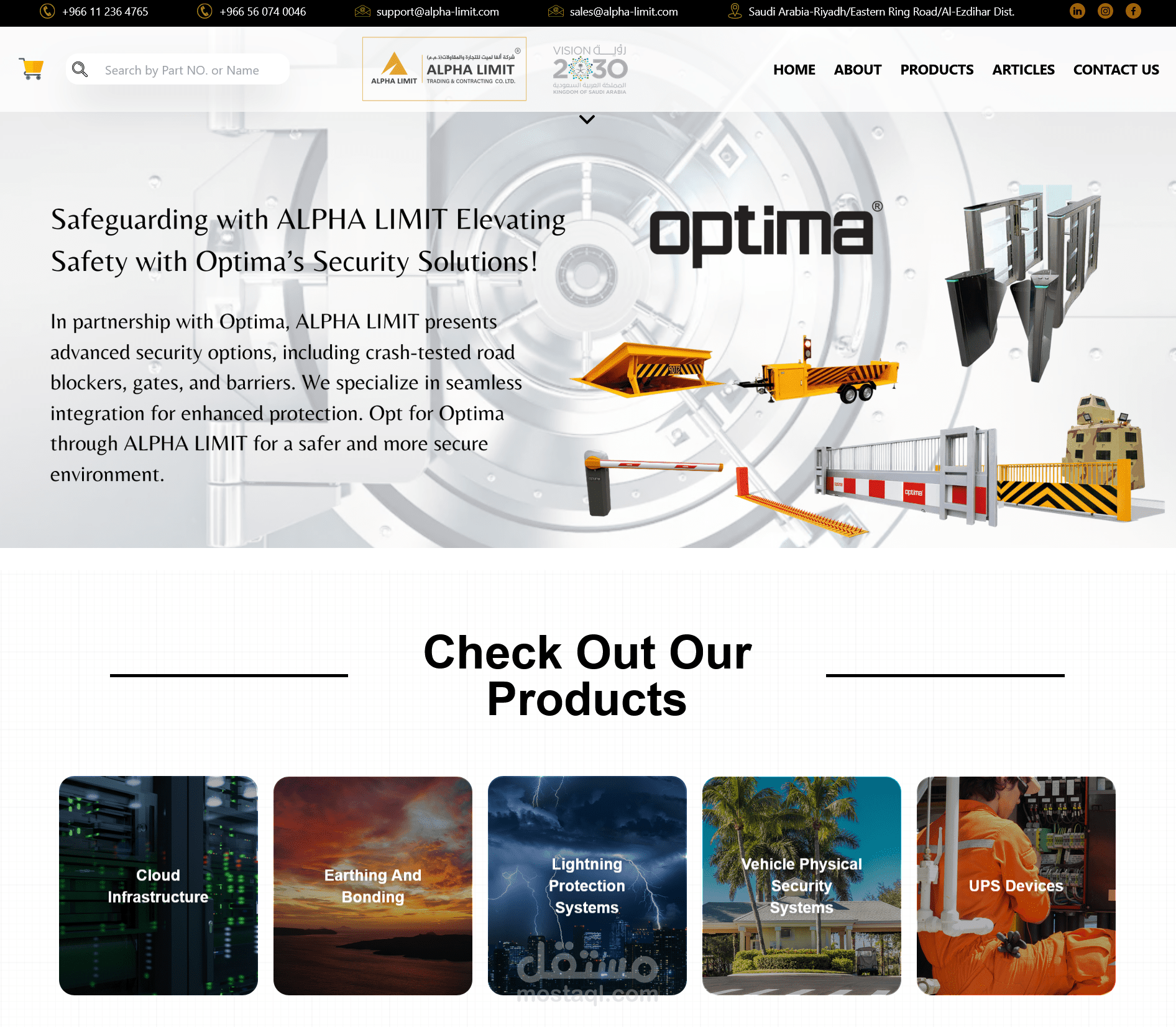Open the Vehicle Physical Security Systems card

point(802,885)
